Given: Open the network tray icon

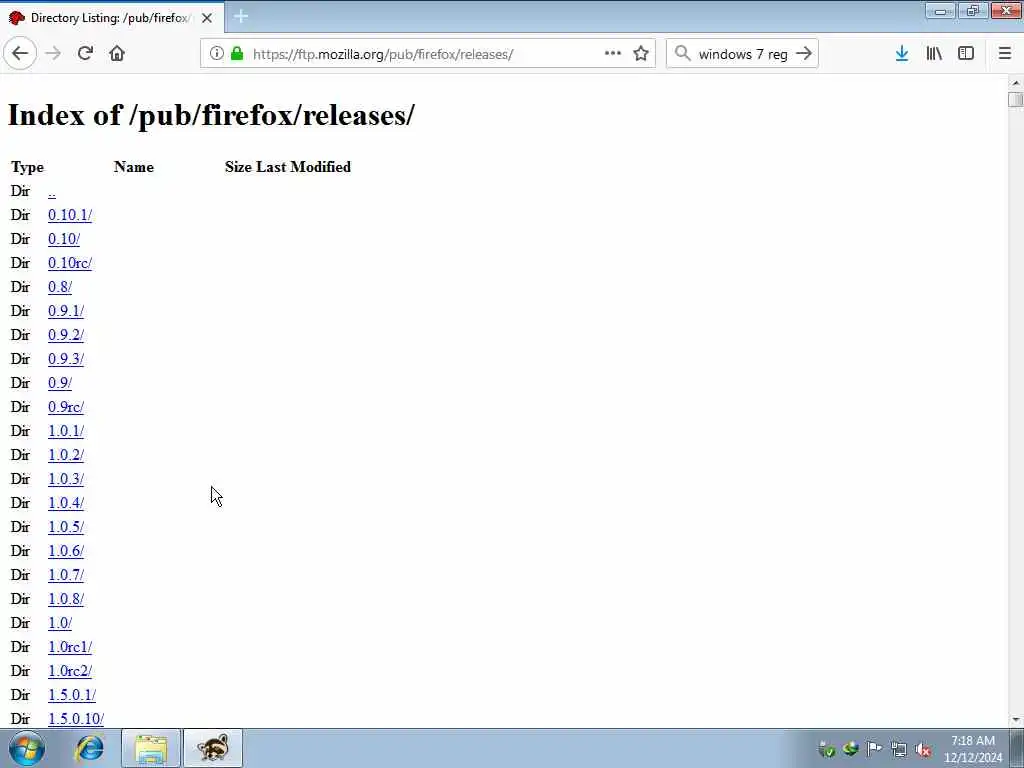Looking at the screenshot, I should point(899,749).
